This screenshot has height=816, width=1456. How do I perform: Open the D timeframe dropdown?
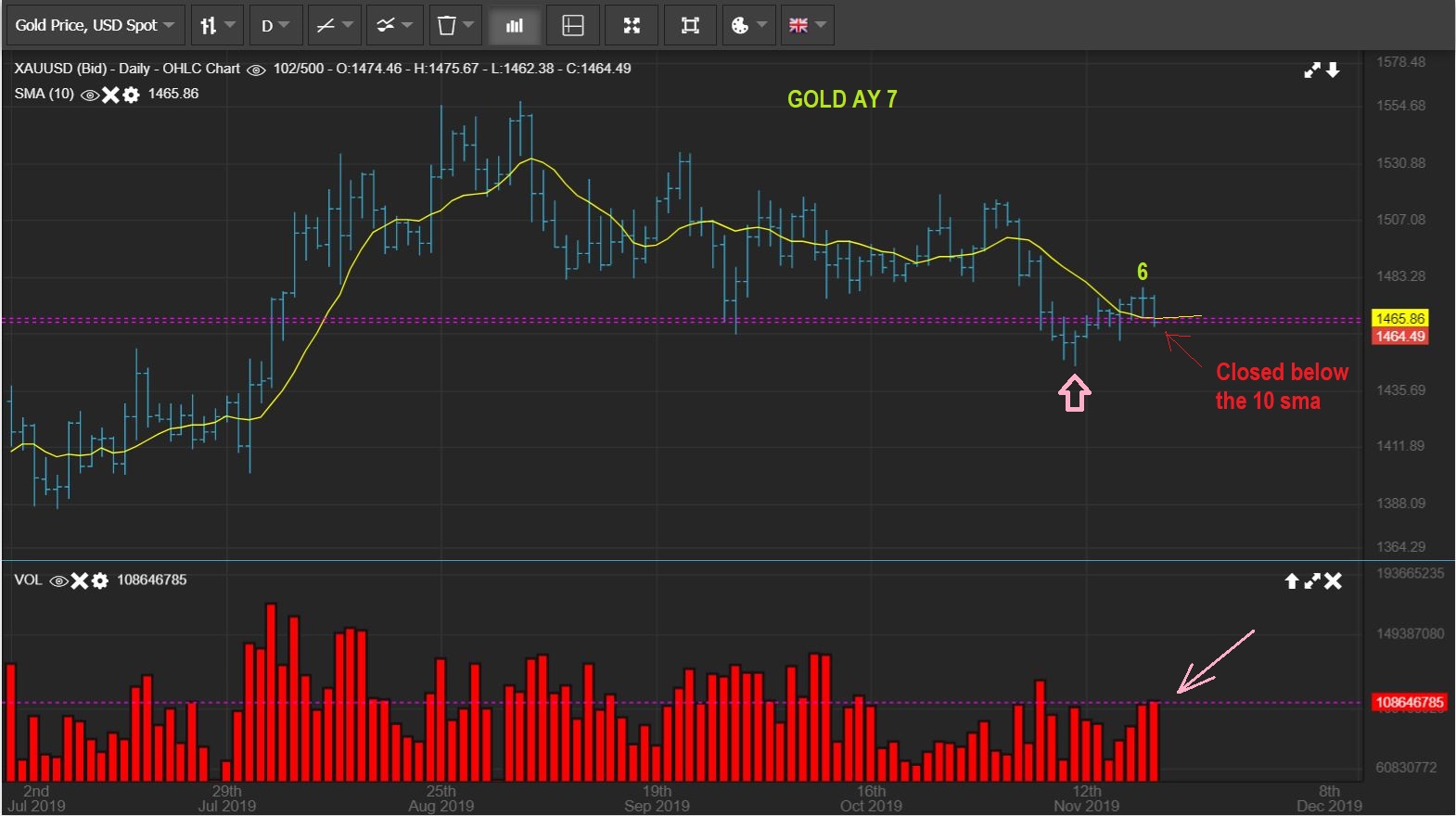275,26
